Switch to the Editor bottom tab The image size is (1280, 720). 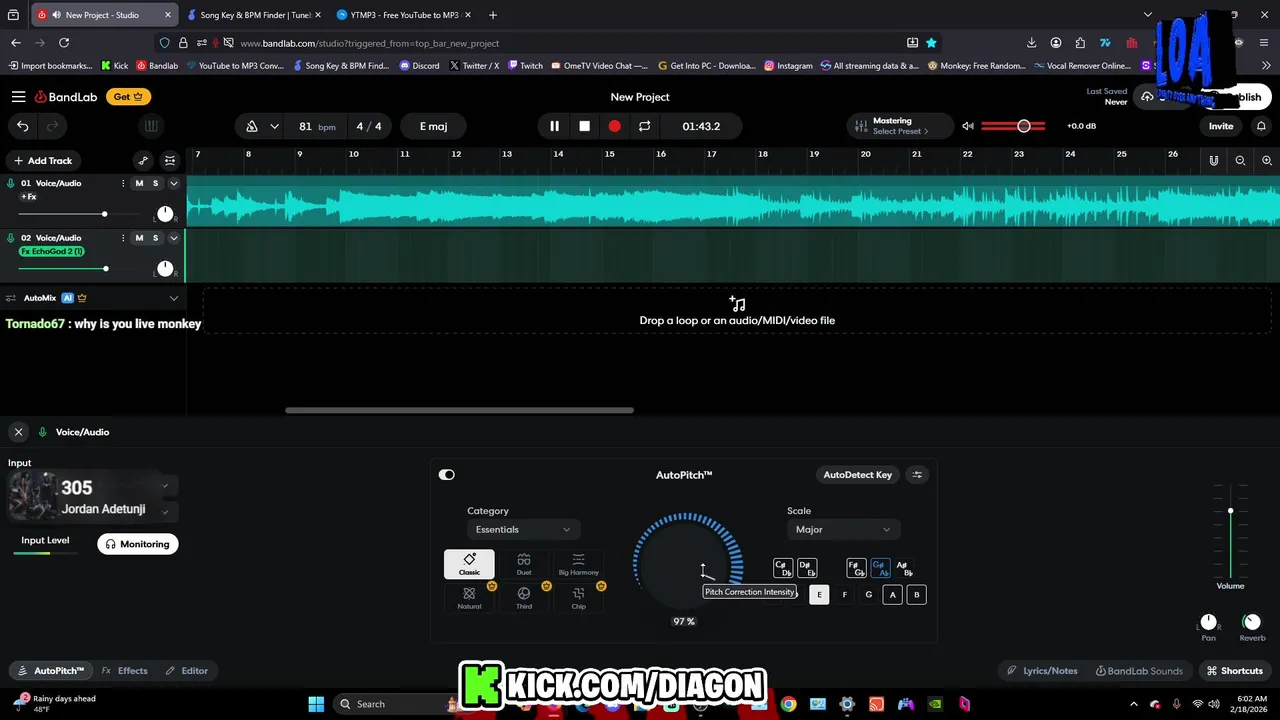[x=187, y=671]
